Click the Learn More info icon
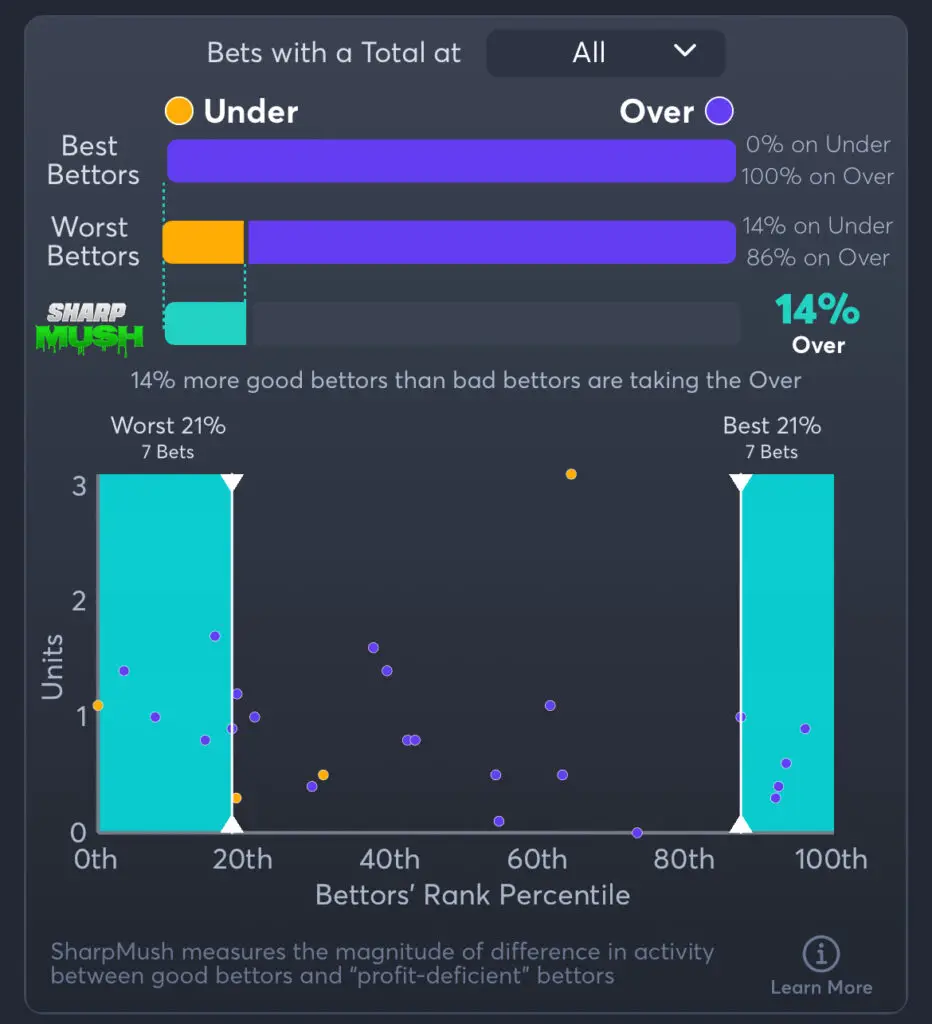This screenshot has height=1024, width=932. coord(821,953)
